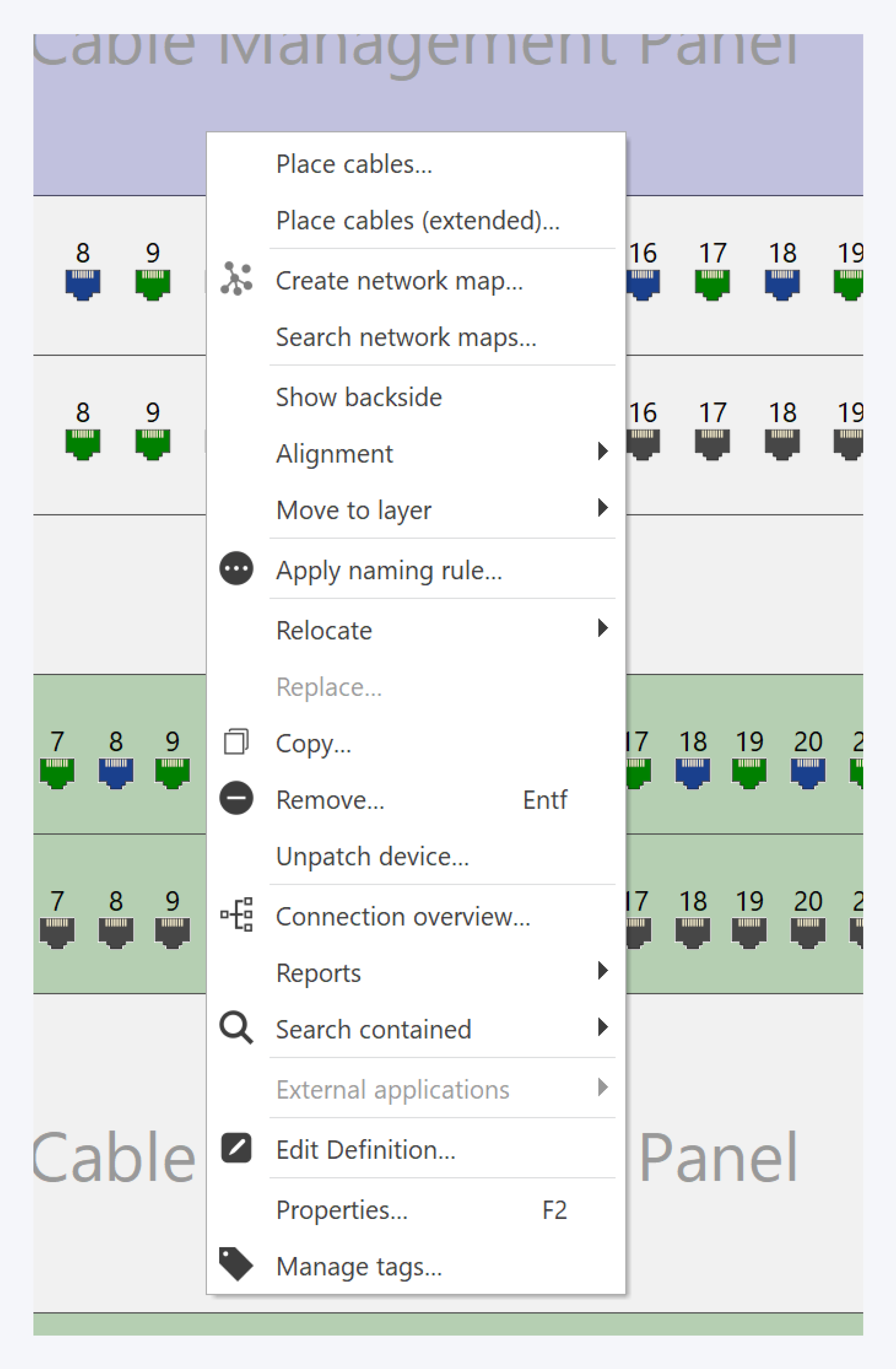Click Place cables (extended)

pyautogui.click(x=418, y=220)
